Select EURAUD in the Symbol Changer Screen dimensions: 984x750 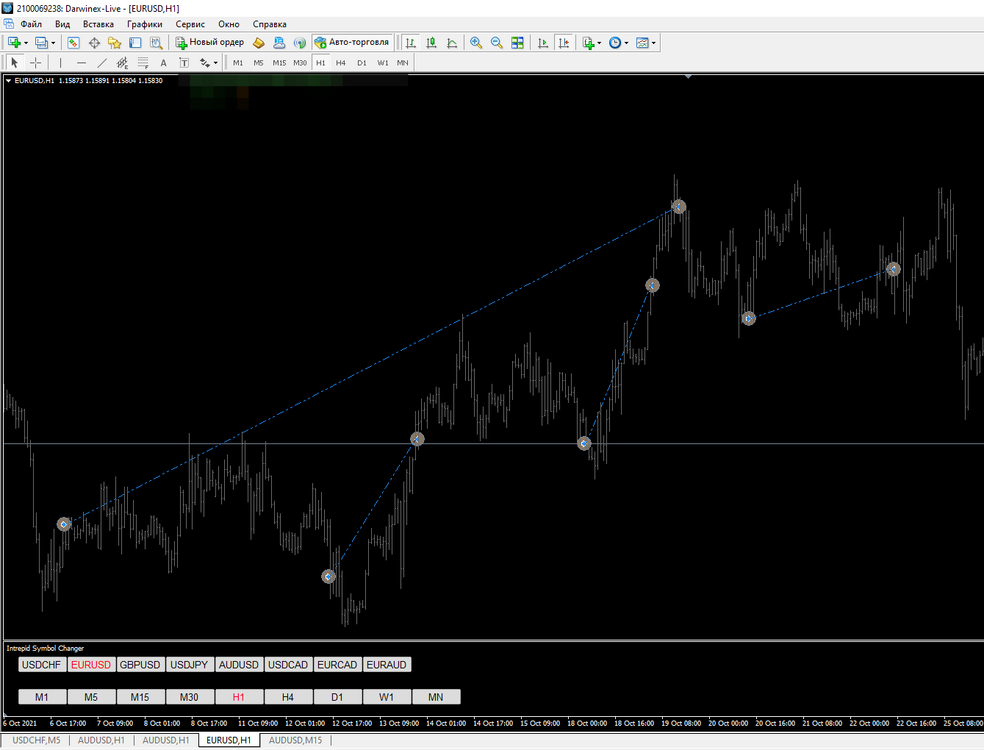(387, 665)
